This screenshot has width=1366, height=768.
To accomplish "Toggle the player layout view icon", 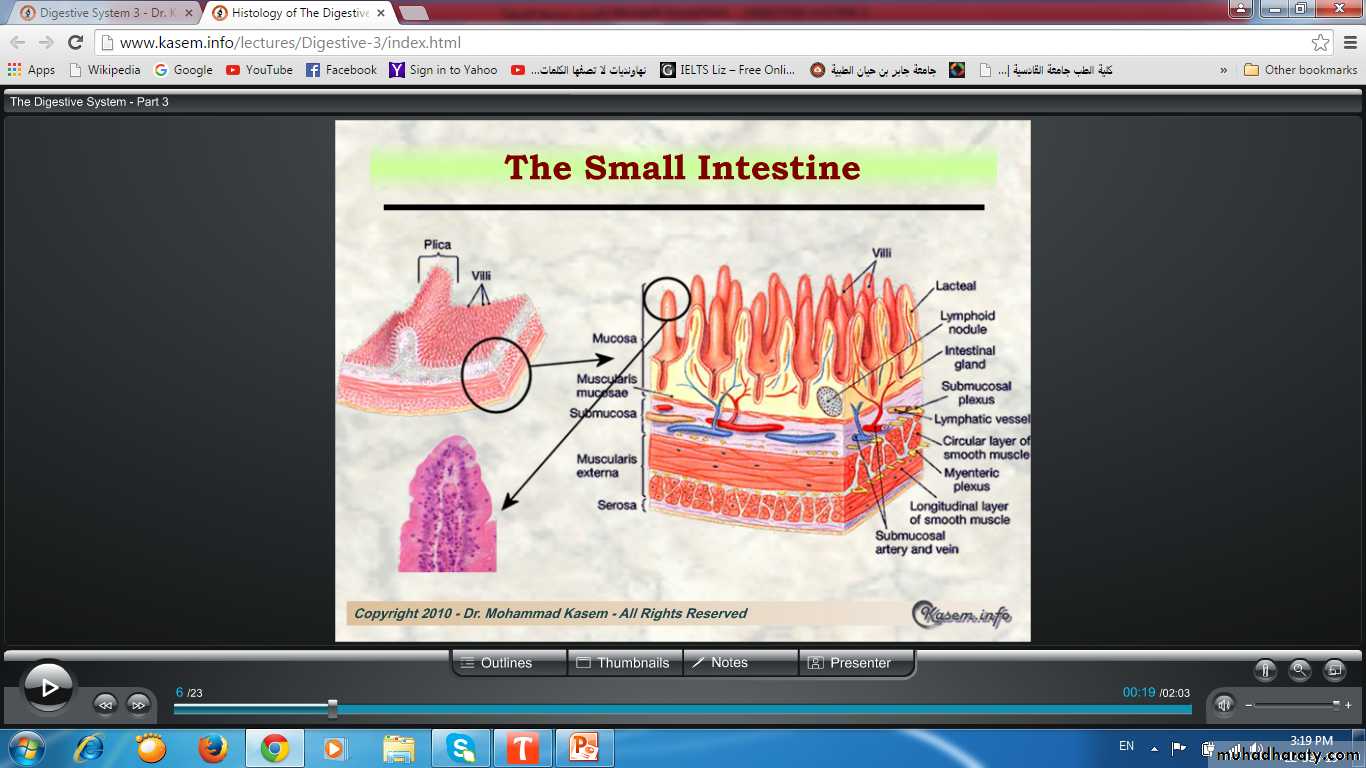I will click(x=1334, y=671).
